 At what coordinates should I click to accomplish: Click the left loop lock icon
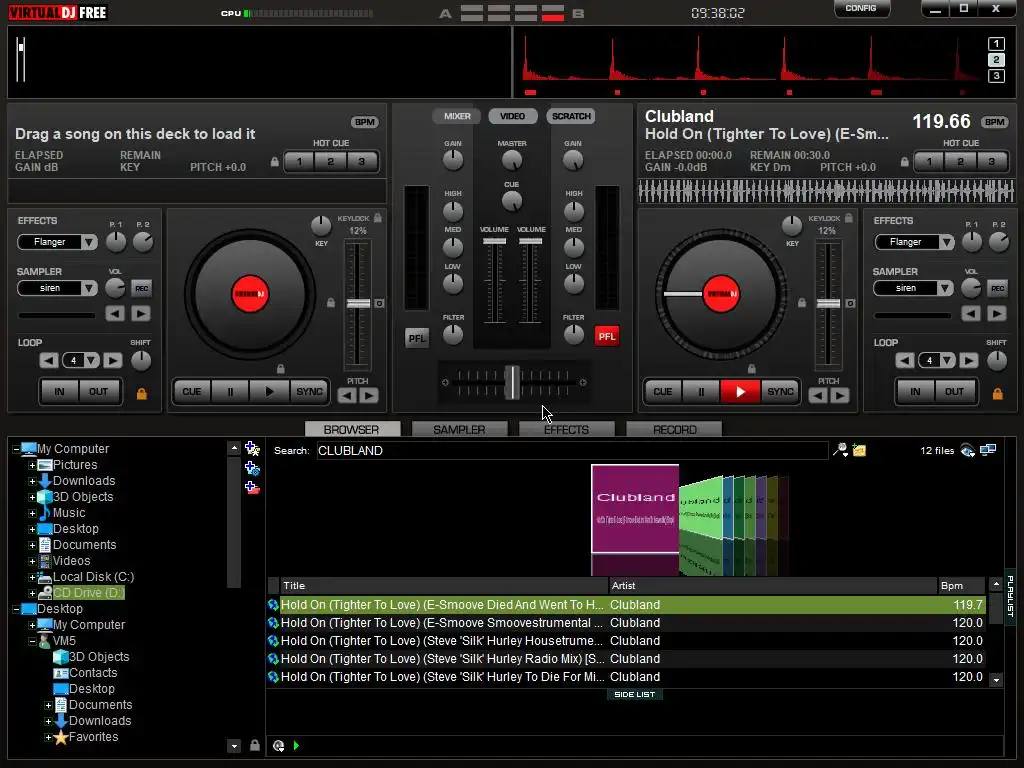142,393
